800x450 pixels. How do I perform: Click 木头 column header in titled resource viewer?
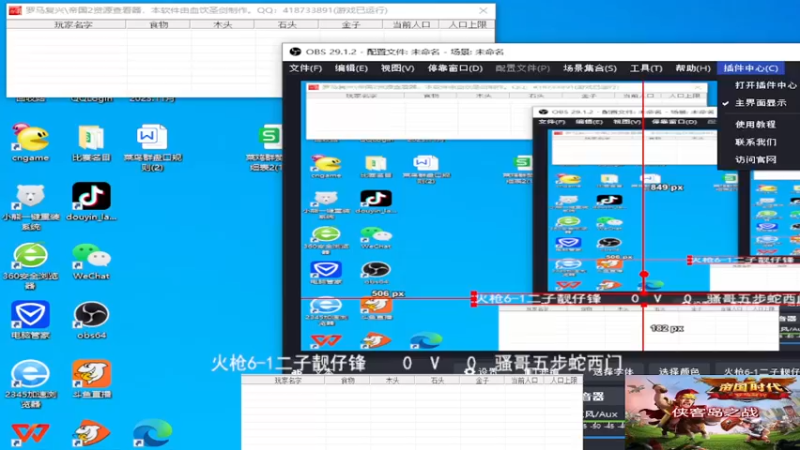pyautogui.click(x=222, y=24)
